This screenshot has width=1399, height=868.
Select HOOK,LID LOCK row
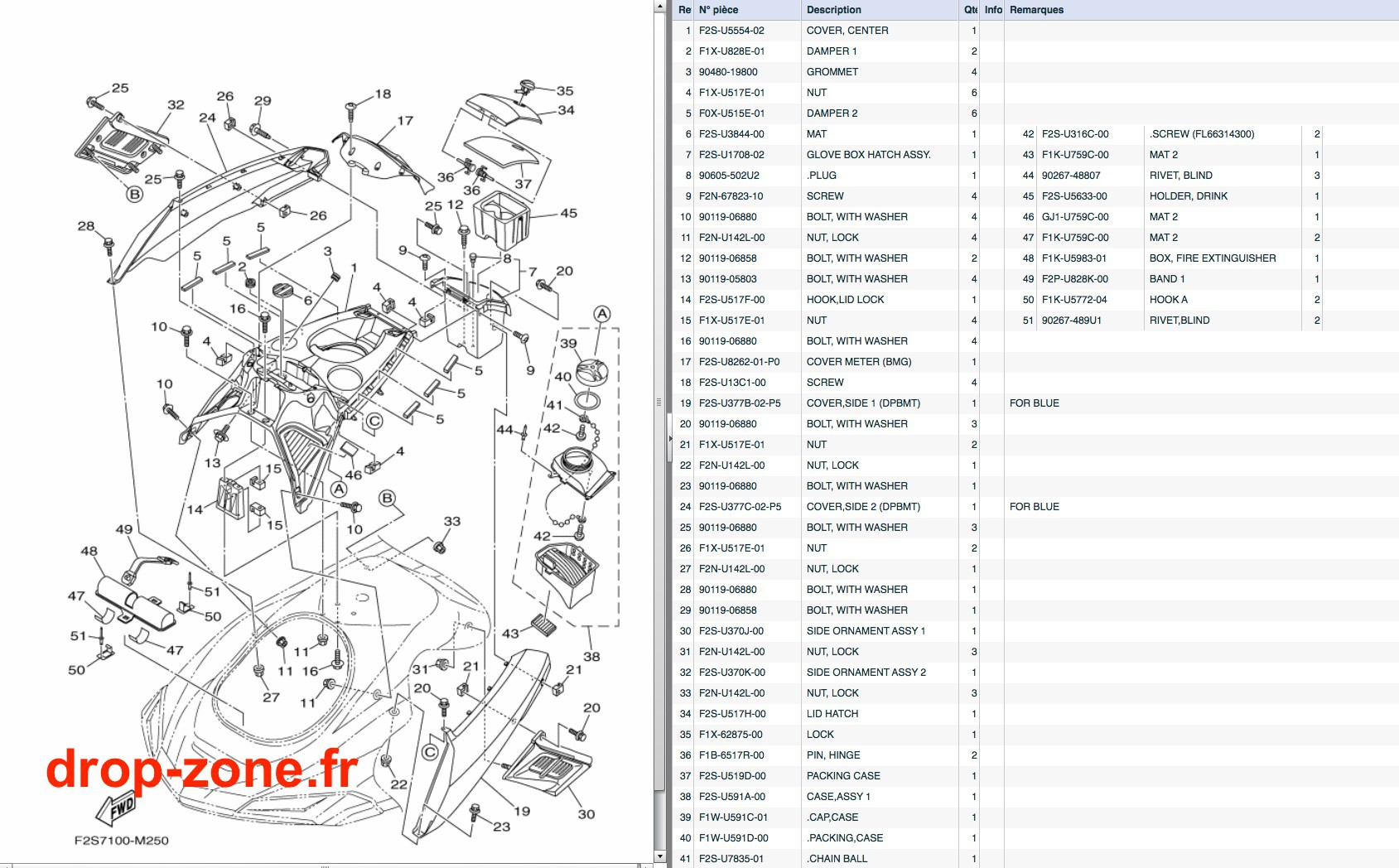point(840,300)
